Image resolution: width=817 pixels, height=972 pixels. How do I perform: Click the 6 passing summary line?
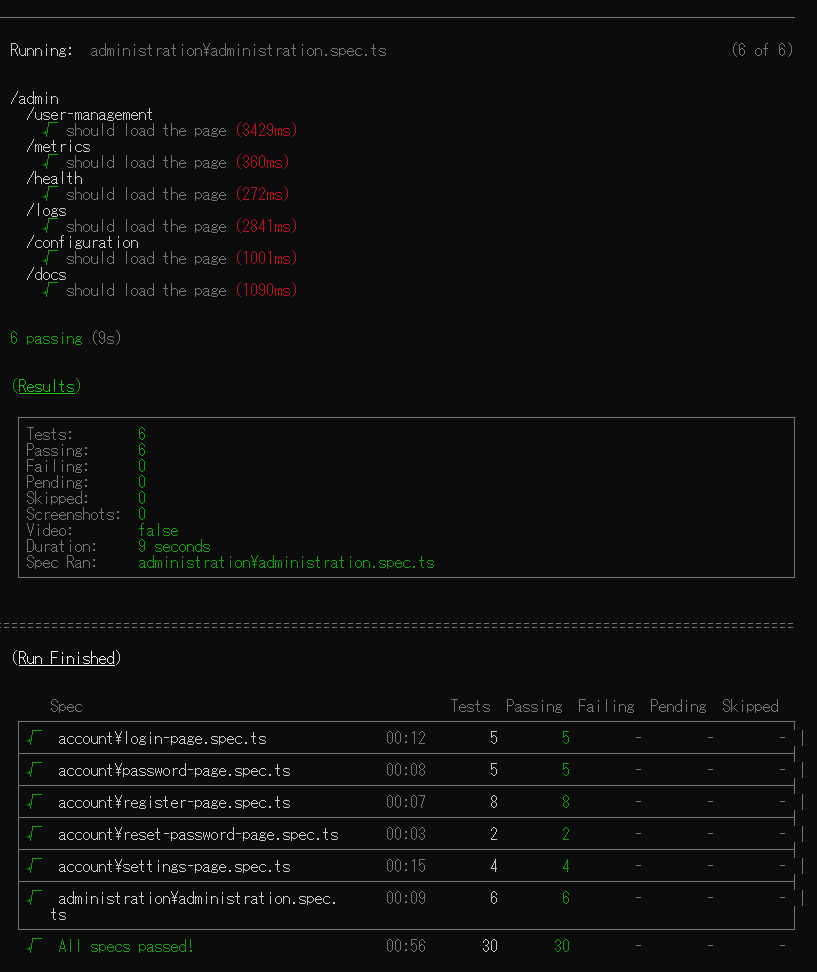pyautogui.click(x=66, y=338)
